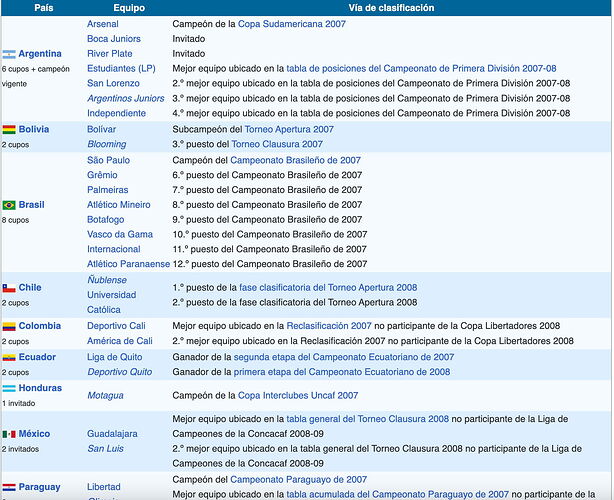Click the Independiente team link
The height and width of the screenshot is (500, 614).
click(116, 113)
